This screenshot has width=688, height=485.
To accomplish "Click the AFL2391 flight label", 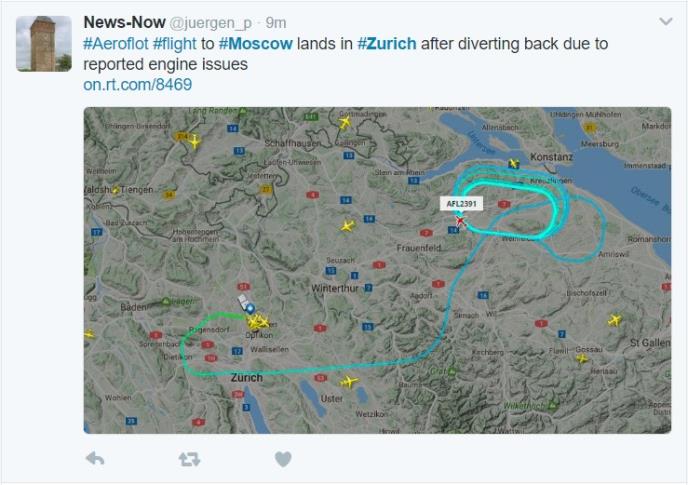I will point(461,204).
